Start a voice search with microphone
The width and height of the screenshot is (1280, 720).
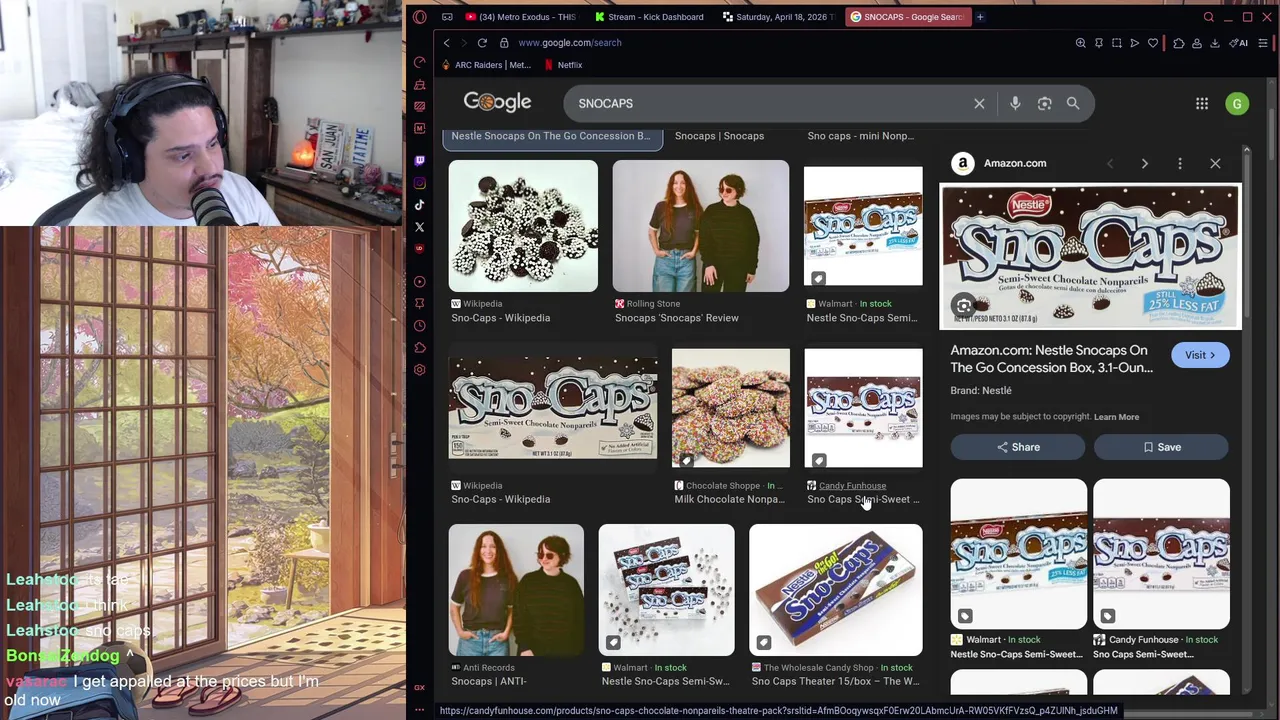1015,103
